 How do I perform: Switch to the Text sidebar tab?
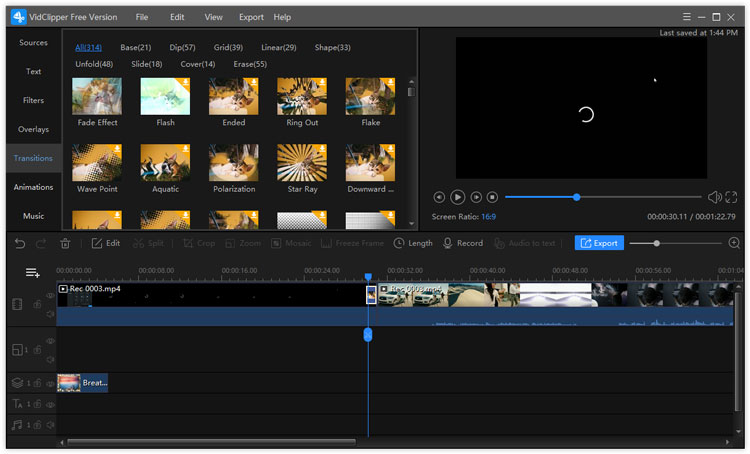[33, 71]
